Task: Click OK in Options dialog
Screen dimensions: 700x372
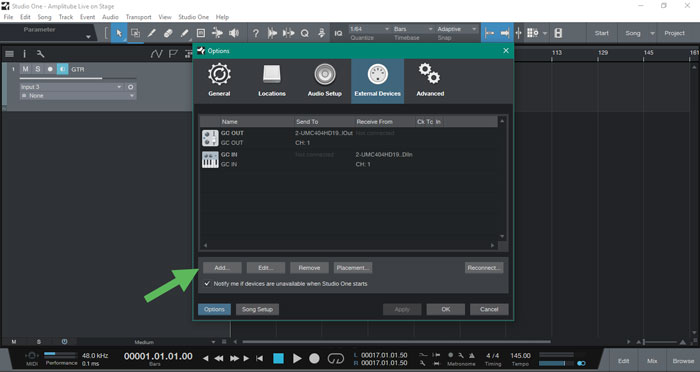Action: pyautogui.click(x=446, y=309)
